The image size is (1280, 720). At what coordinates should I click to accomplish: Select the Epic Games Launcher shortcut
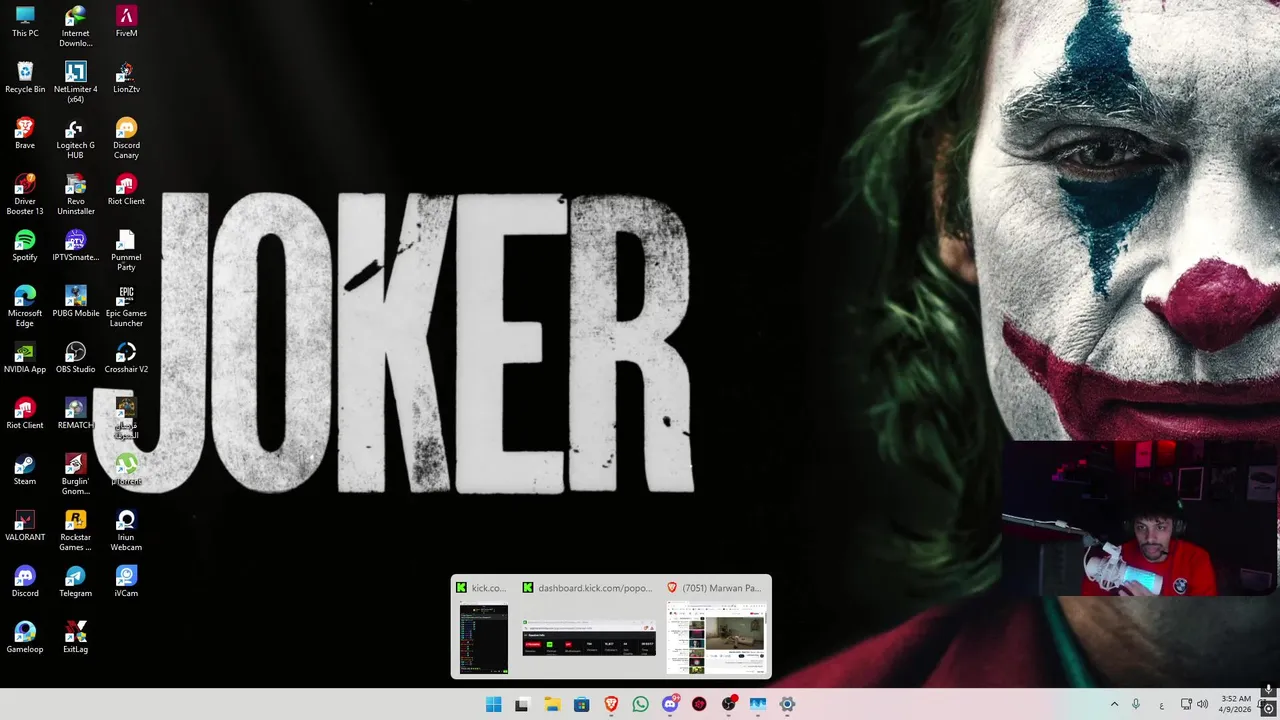pyautogui.click(x=126, y=306)
